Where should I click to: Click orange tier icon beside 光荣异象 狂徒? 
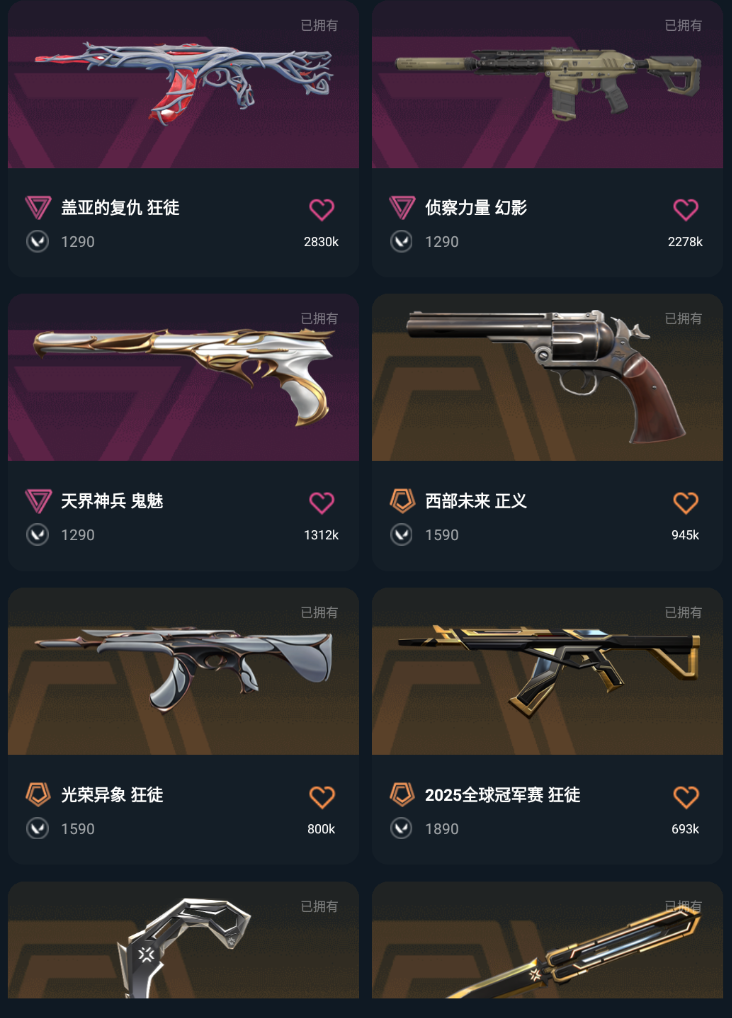tap(38, 794)
